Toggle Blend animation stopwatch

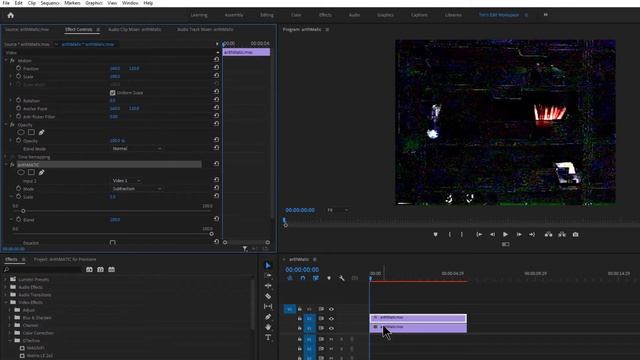click(x=18, y=219)
